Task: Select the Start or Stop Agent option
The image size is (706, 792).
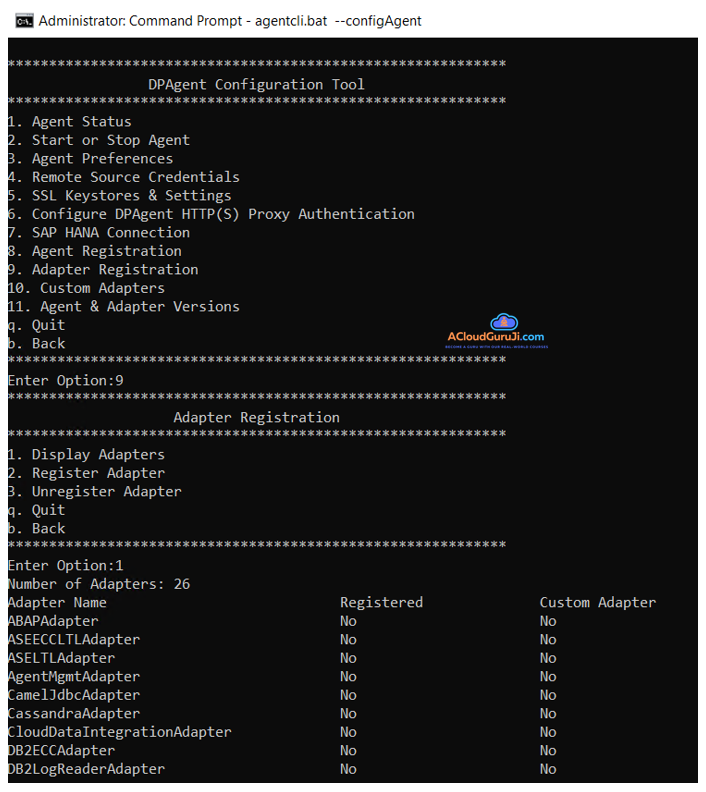Action: click(98, 140)
